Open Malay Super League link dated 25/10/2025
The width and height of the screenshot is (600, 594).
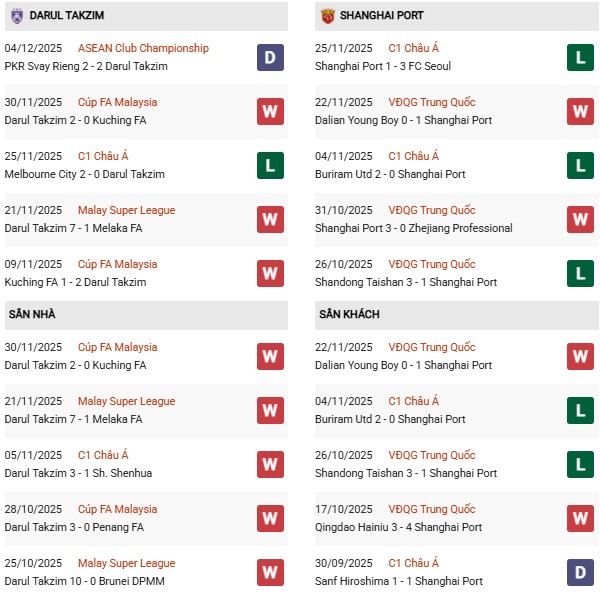(126, 563)
